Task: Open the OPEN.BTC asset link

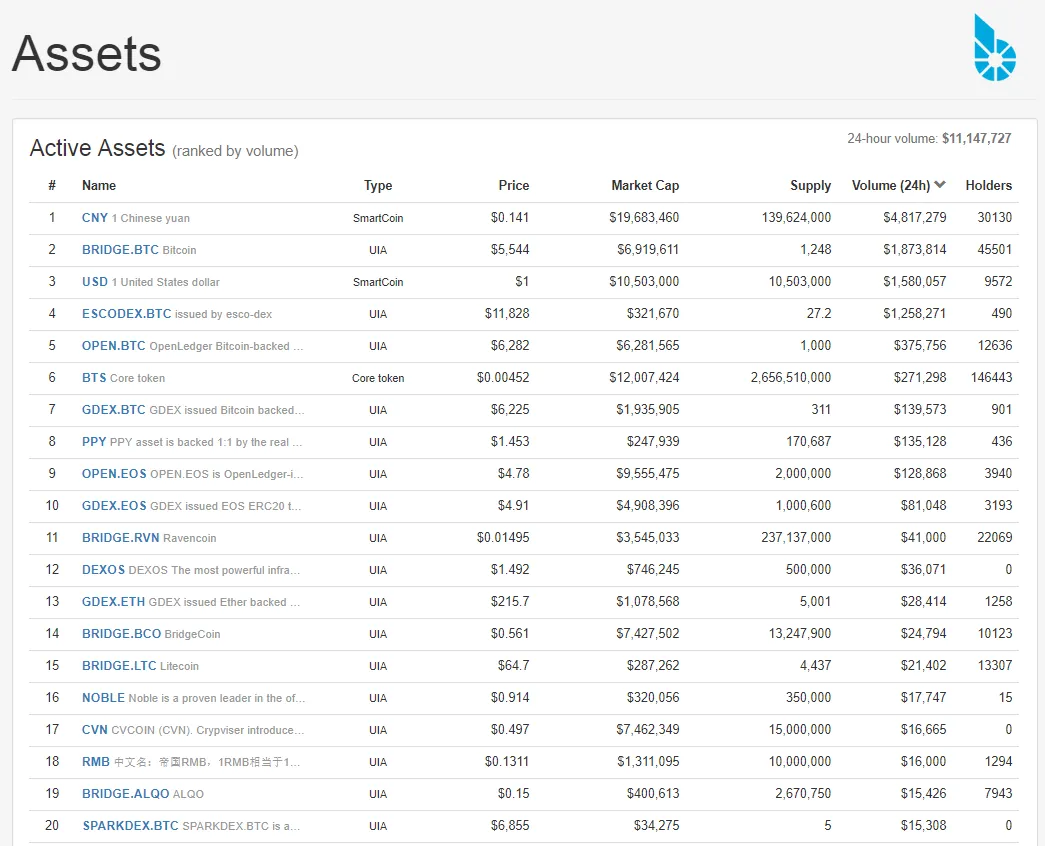Action: point(113,345)
